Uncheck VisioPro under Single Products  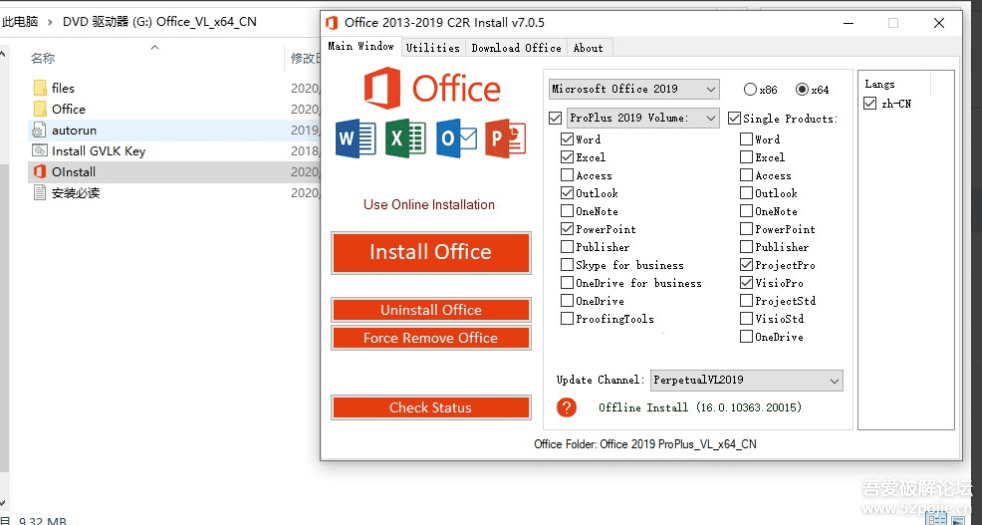[x=746, y=283]
